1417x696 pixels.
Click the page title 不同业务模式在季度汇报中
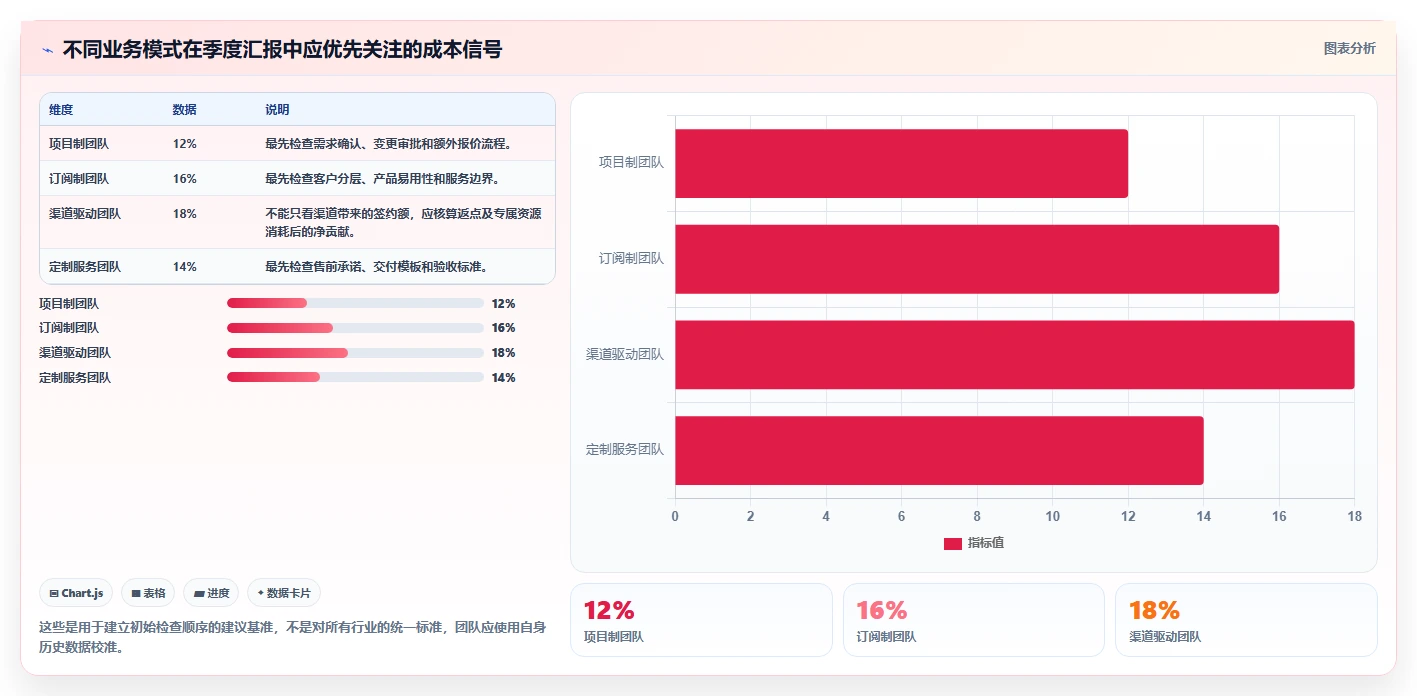[x=282, y=49]
